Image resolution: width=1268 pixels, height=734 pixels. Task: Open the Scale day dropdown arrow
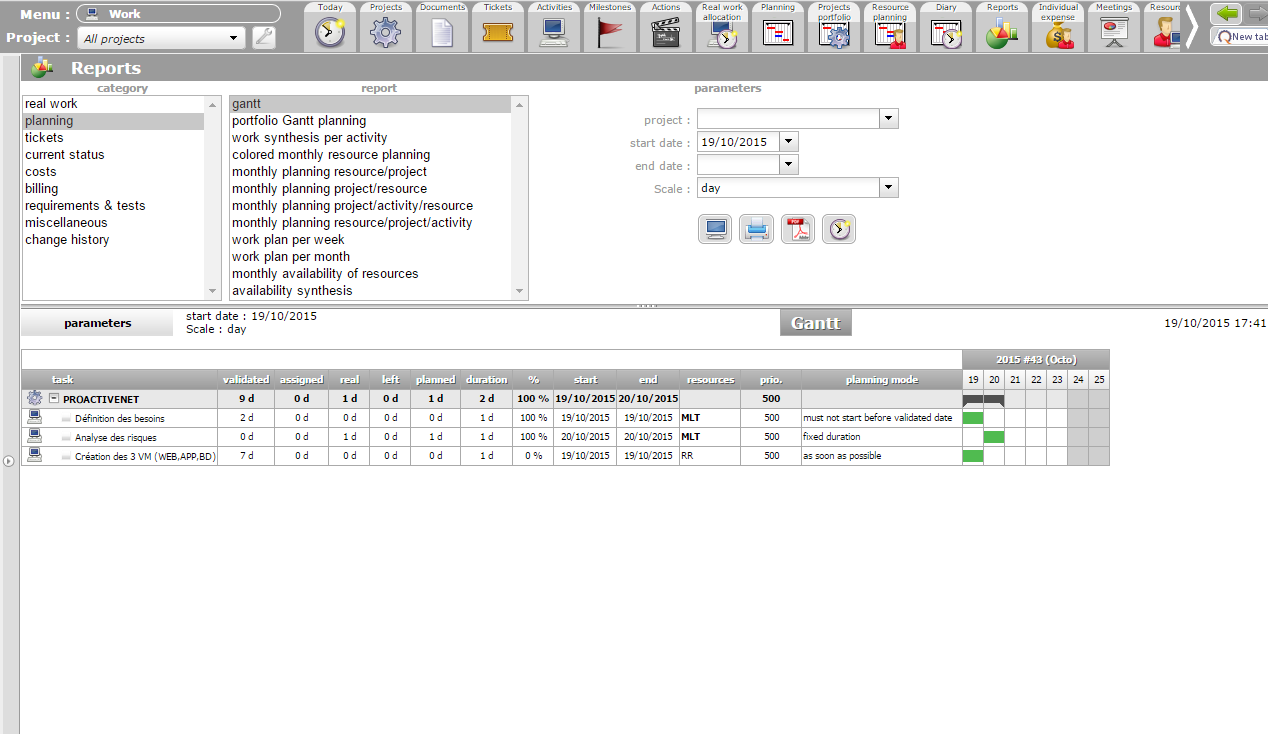click(888, 188)
